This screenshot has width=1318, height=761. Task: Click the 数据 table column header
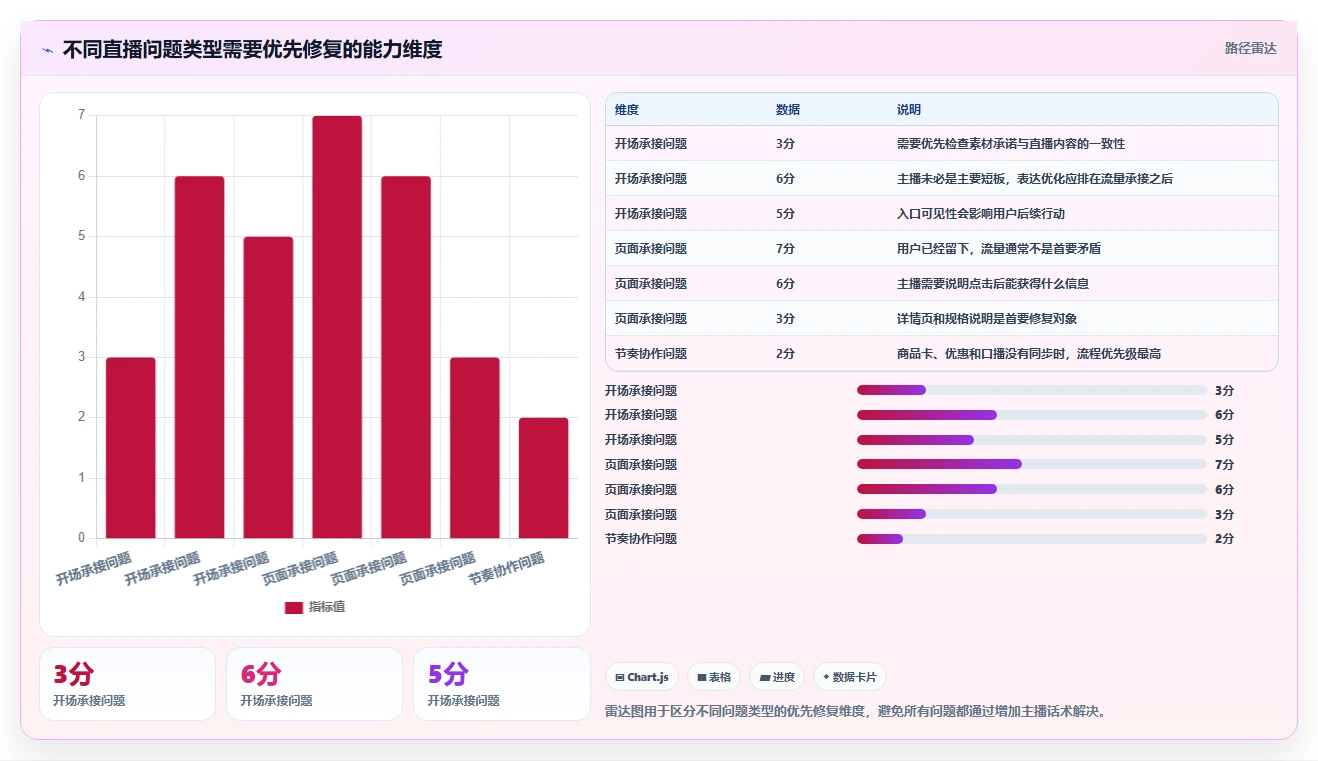click(788, 109)
